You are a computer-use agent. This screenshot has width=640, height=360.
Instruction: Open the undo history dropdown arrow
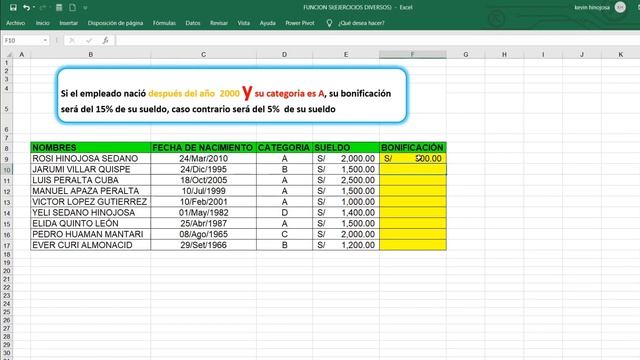point(33,7)
